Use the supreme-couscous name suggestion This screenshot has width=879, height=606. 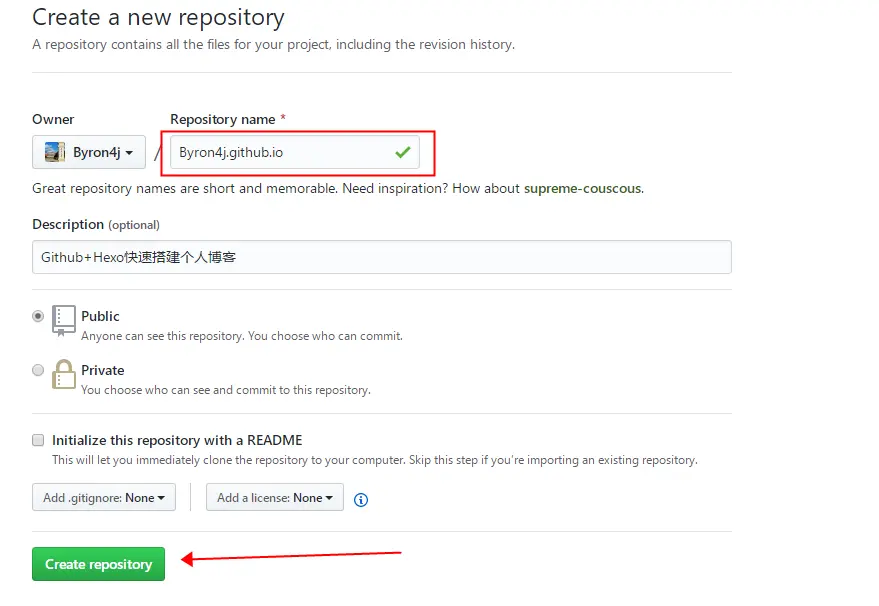tap(582, 188)
